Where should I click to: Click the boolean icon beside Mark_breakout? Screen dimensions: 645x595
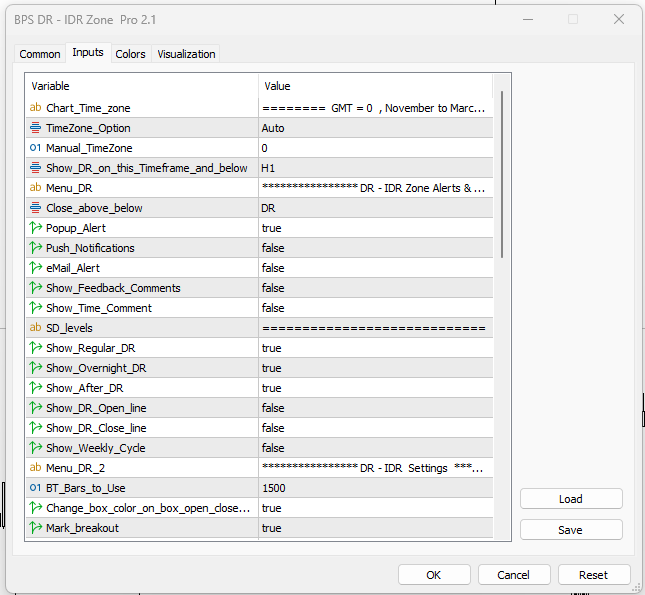click(x=36, y=528)
